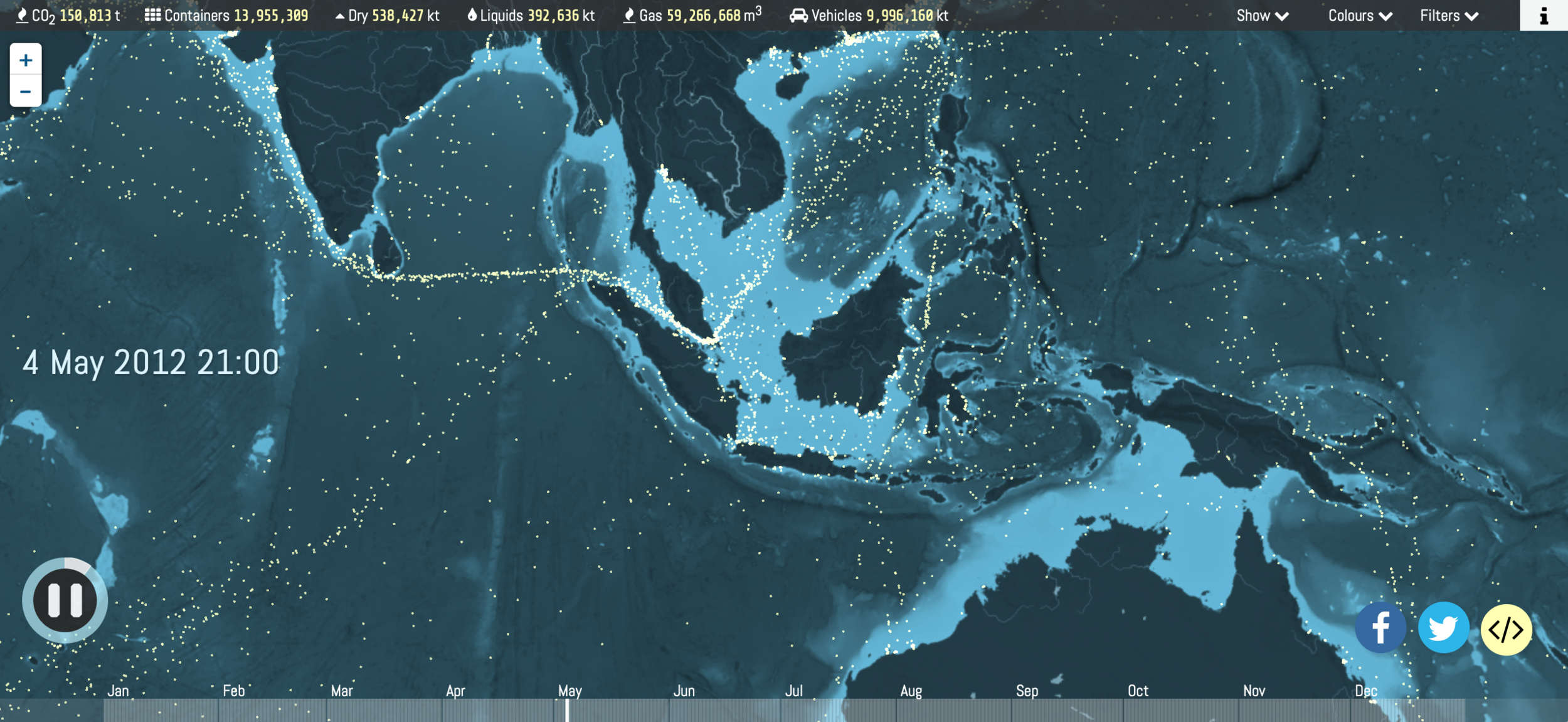Share the map on Facebook

[x=1380, y=628]
